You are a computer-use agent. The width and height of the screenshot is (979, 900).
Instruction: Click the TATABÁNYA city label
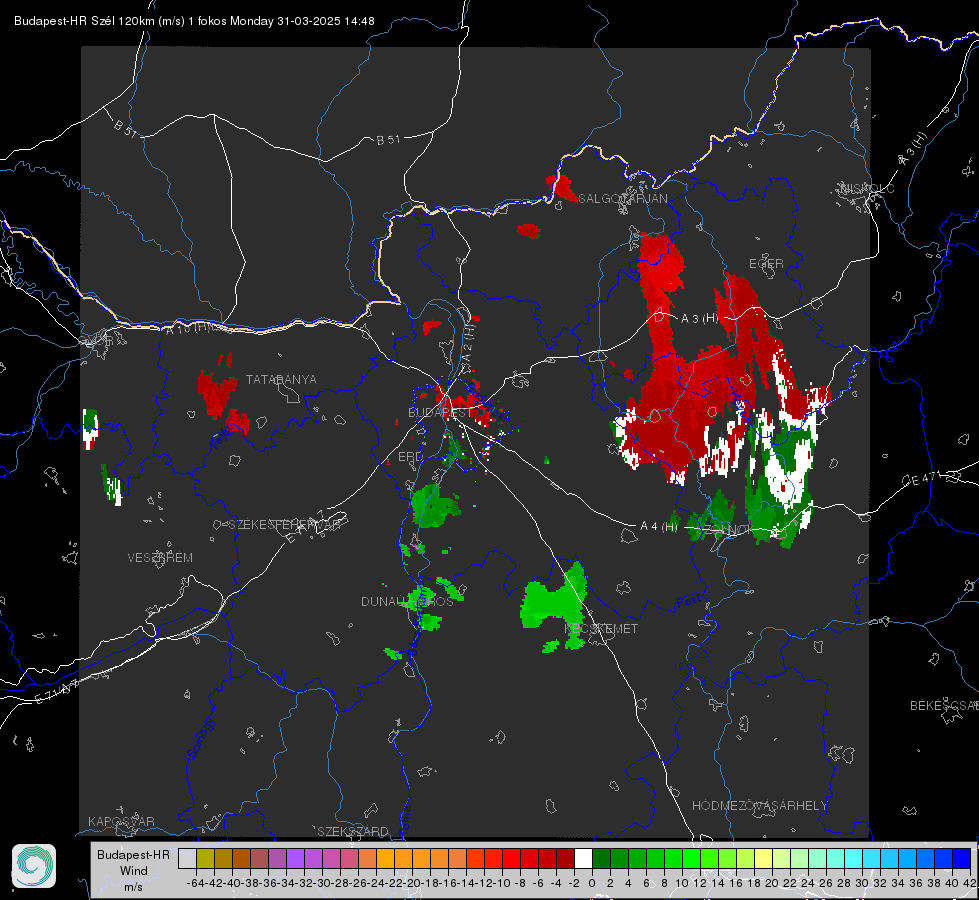pyautogui.click(x=281, y=380)
